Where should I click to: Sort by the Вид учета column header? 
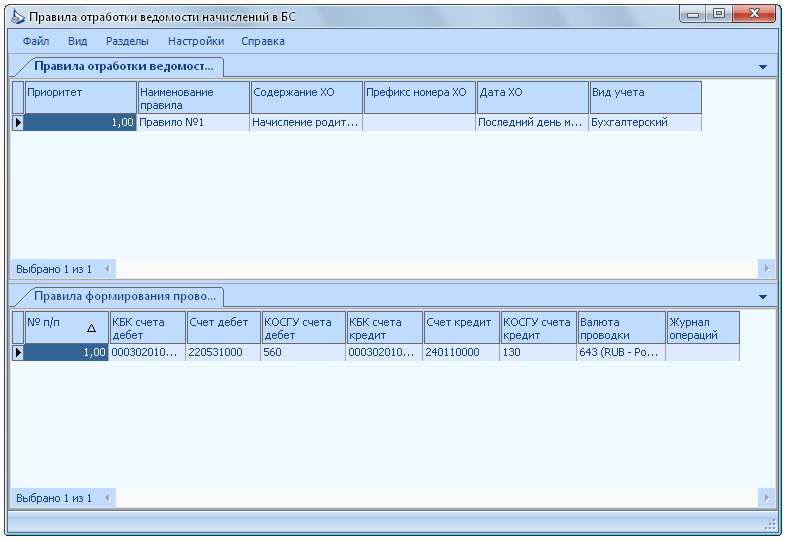646,98
